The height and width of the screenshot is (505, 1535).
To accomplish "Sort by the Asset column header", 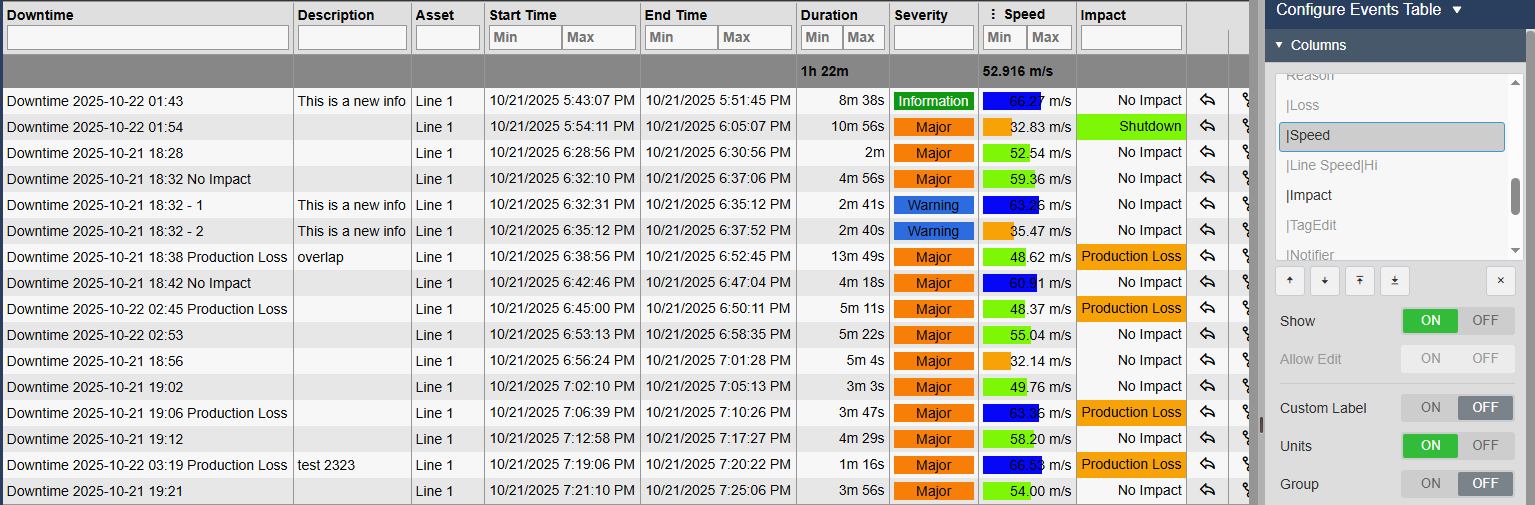I will coord(434,15).
